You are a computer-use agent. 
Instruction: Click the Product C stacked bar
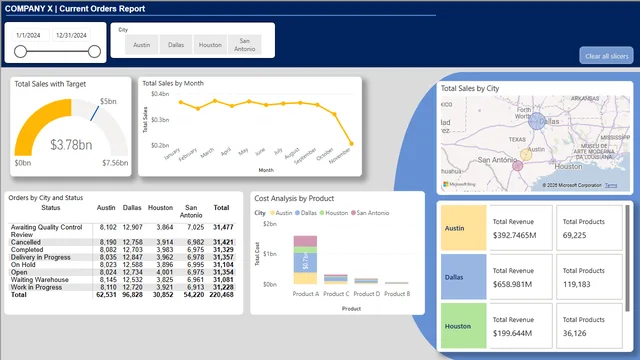click(x=336, y=279)
